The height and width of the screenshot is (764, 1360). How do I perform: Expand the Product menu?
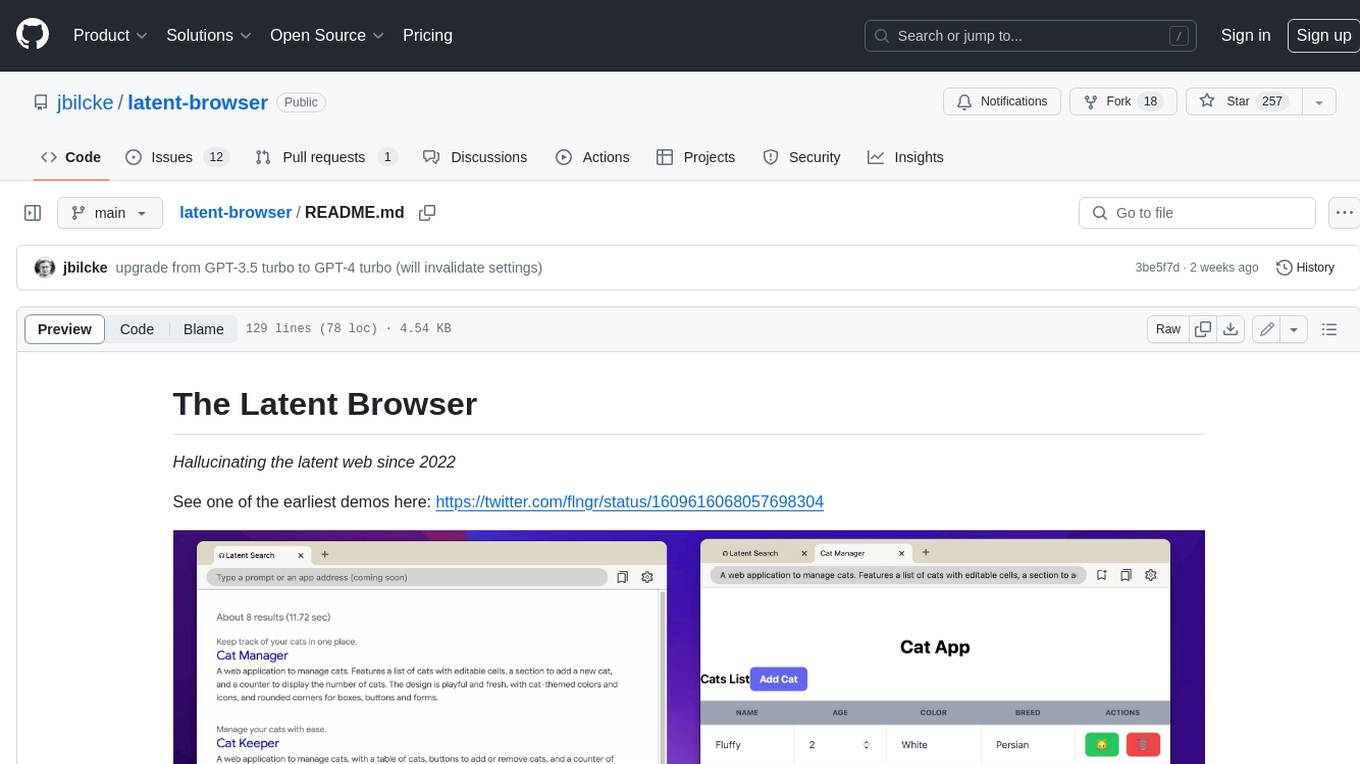coord(110,35)
